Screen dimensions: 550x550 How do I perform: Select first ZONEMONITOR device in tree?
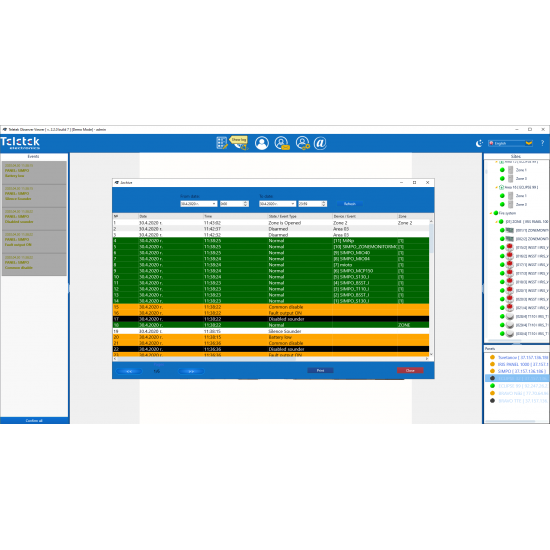coord(531,230)
